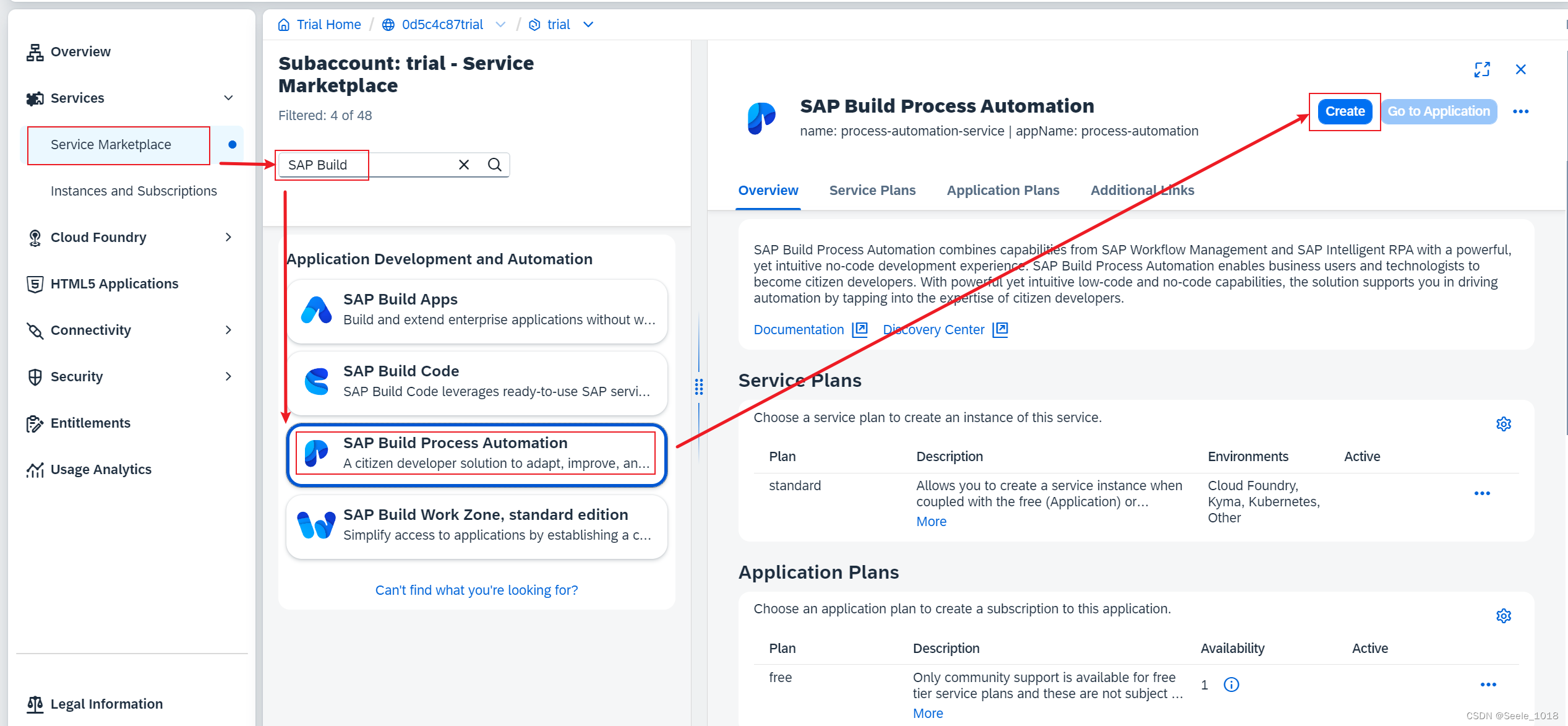Open Service Plans table settings gear
The height and width of the screenshot is (726, 1568).
(1504, 424)
